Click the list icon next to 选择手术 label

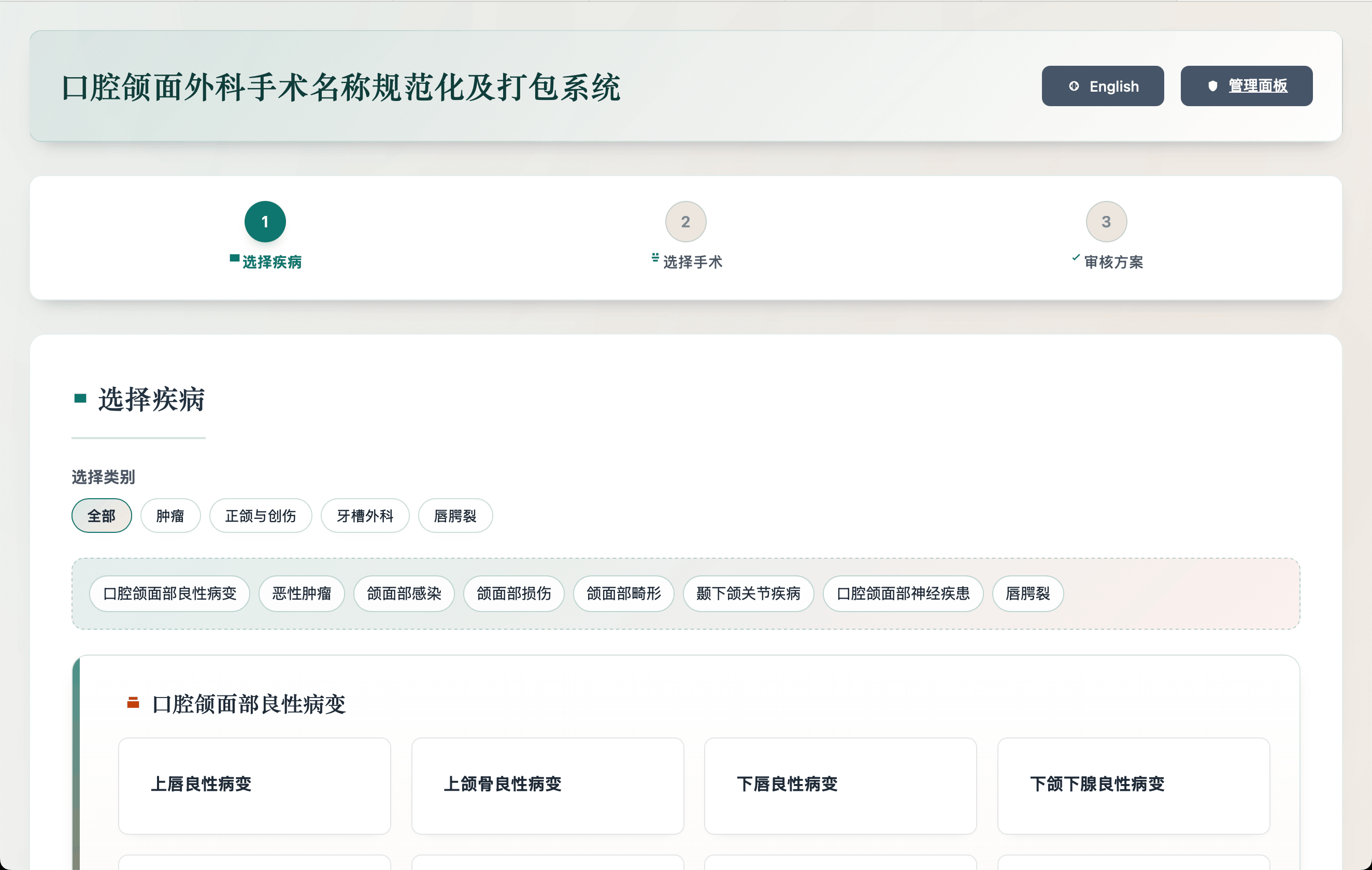click(655, 258)
